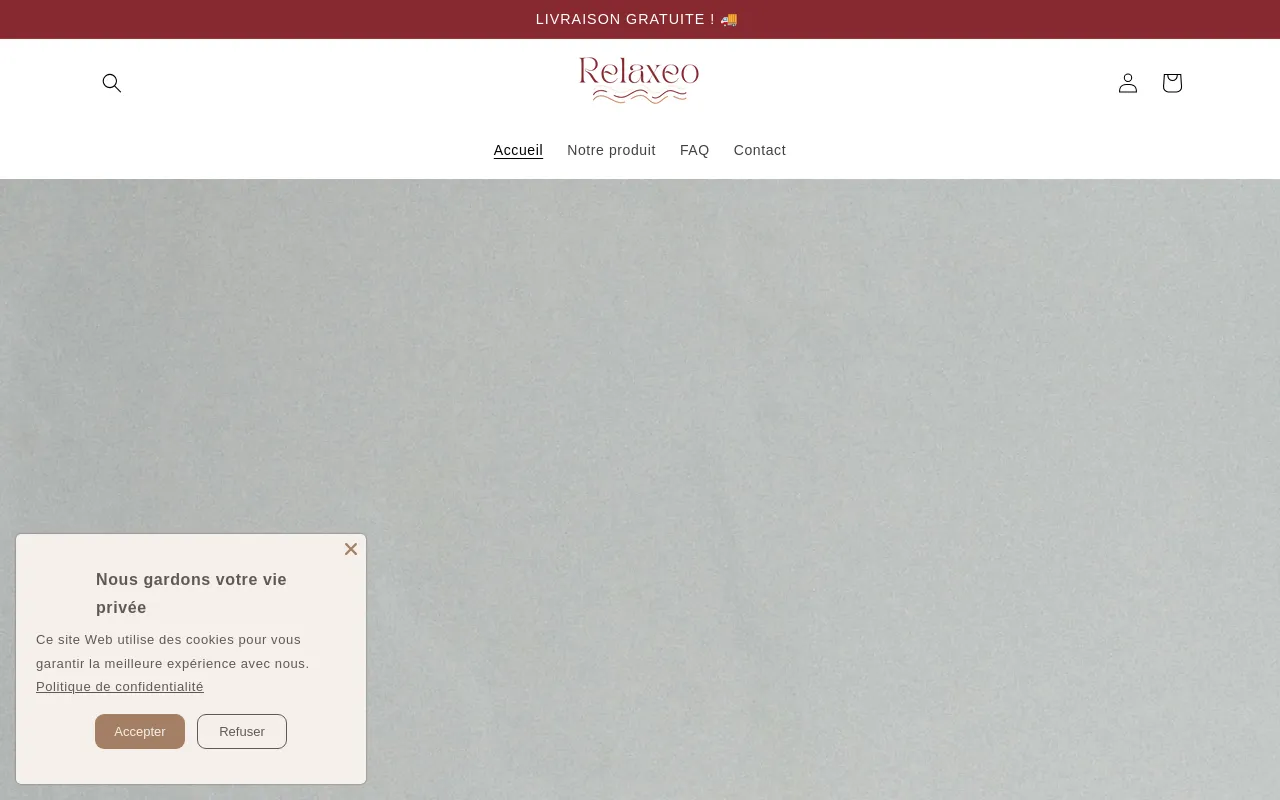Open the search magnifier icon
1280x800 pixels.
(x=112, y=83)
